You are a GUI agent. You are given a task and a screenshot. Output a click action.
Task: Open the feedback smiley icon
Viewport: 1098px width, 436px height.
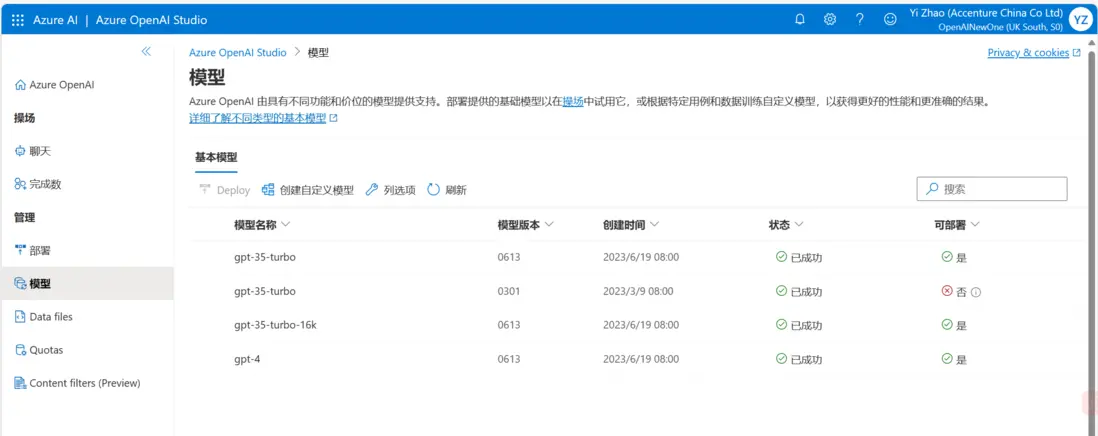[x=890, y=20]
